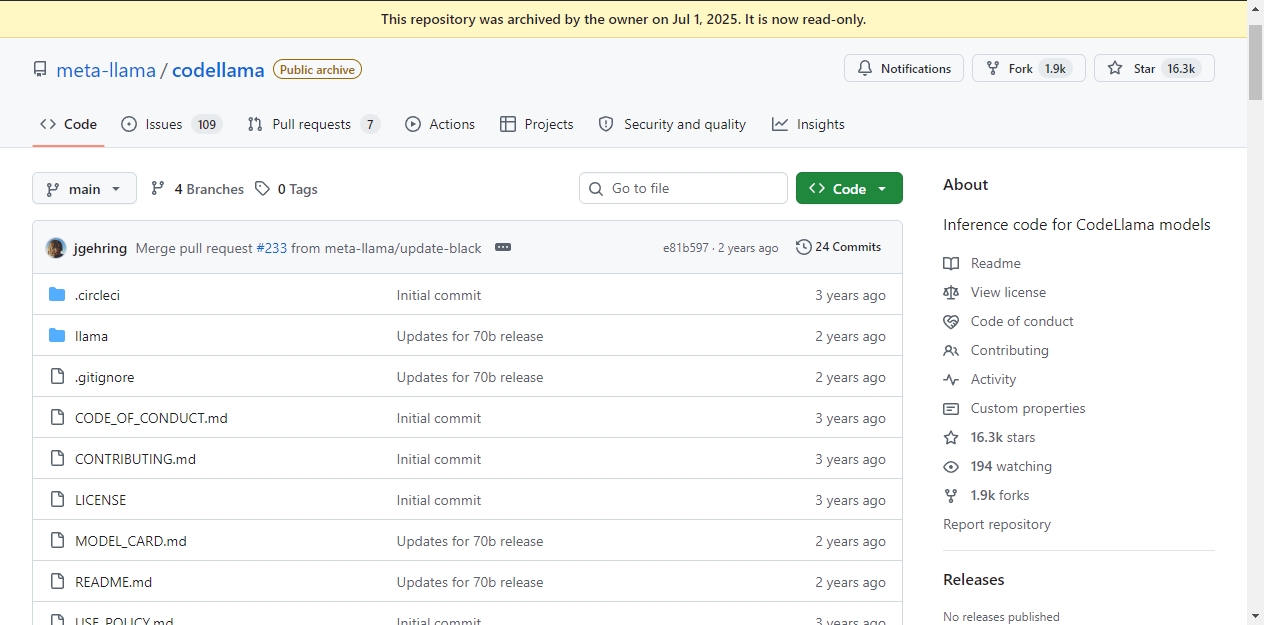Open CONTRIBUTING.md file
This screenshot has height=625, width=1264.
pos(135,459)
